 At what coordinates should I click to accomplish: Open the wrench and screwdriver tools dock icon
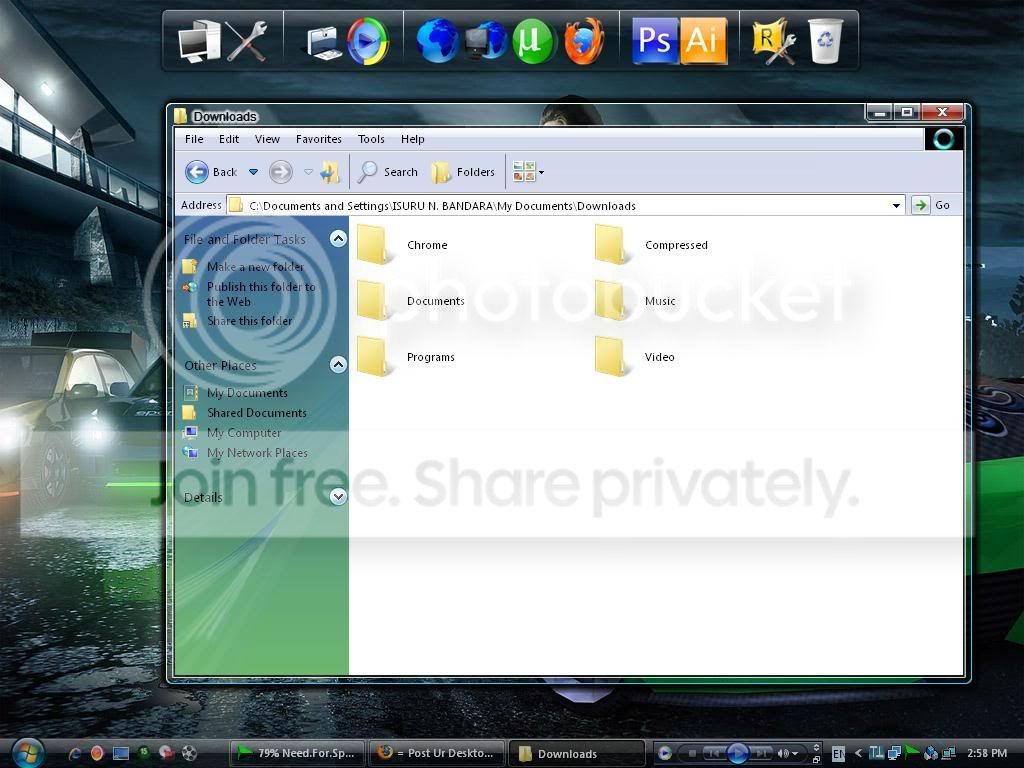pyautogui.click(x=246, y=41)
